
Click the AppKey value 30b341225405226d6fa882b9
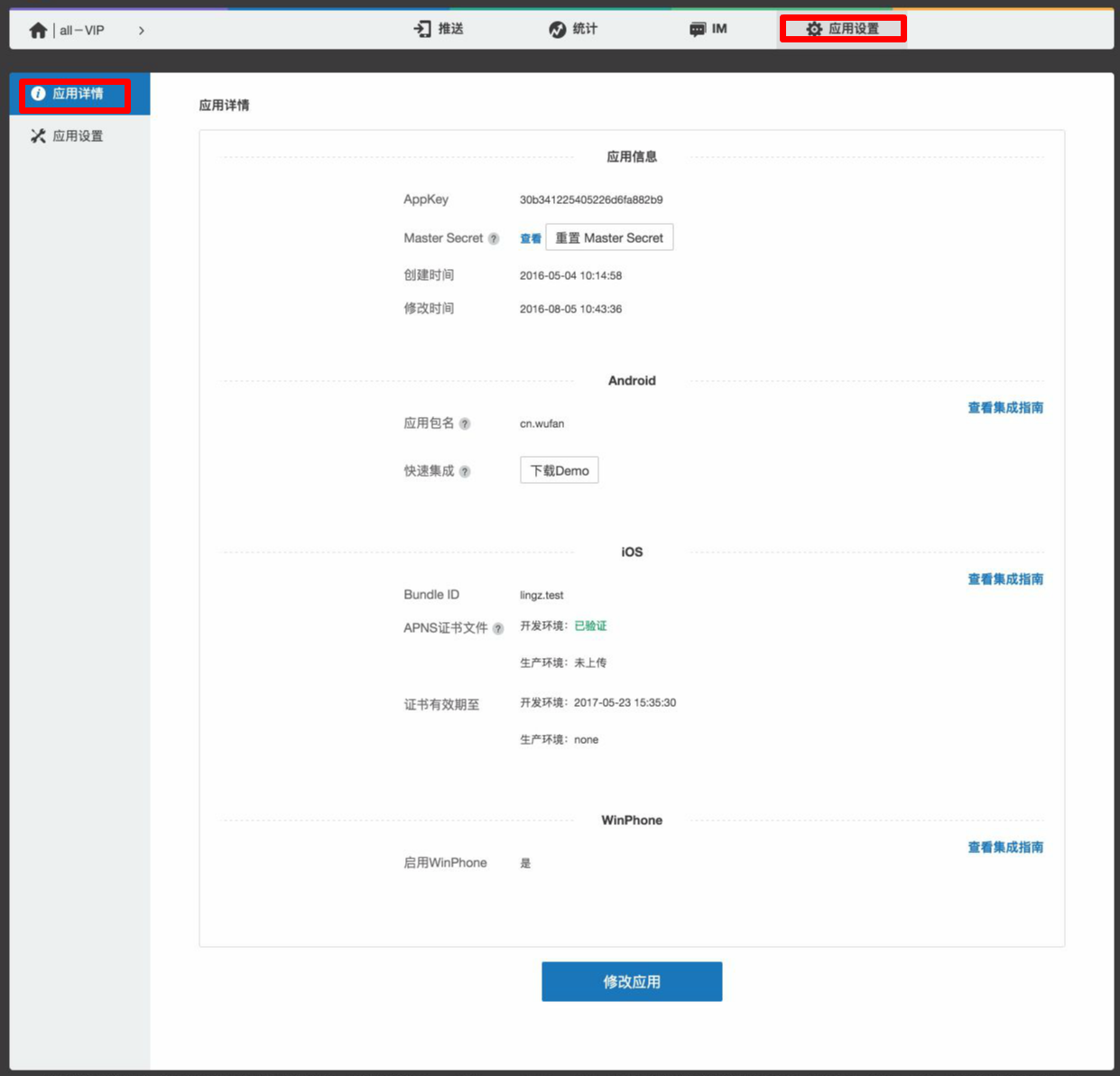click(x=591, y=199)
